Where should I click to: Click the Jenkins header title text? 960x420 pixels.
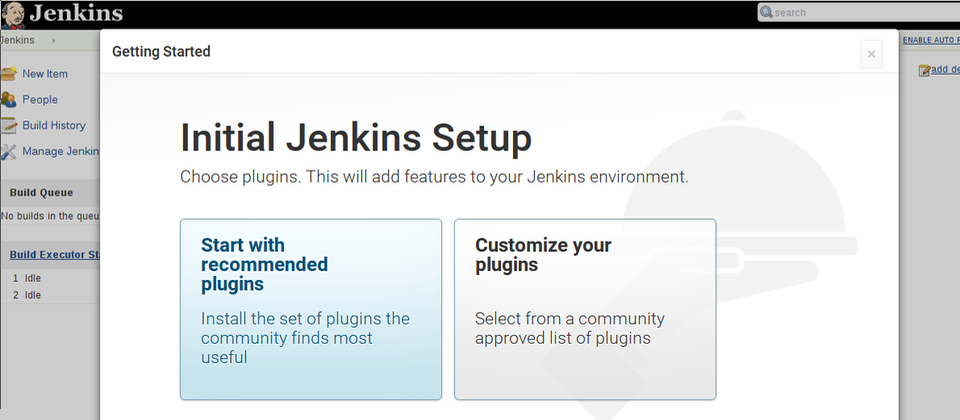click(x=76, y=13)
